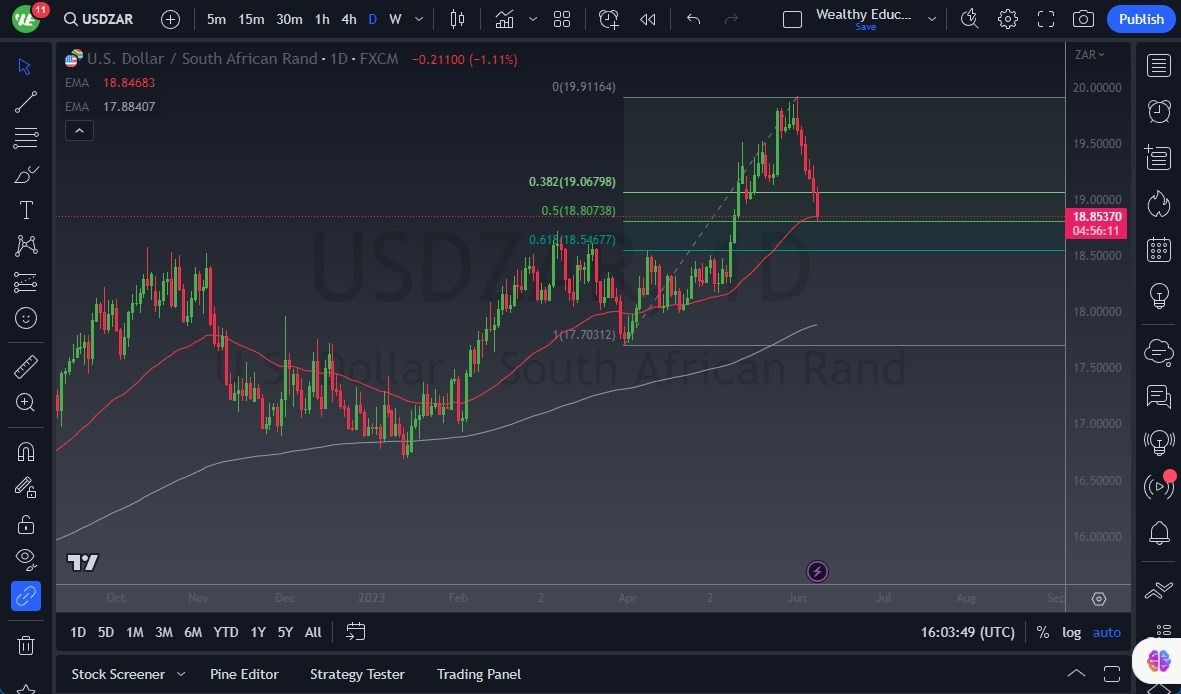Toggle auto scale on the price axis
Image resolution: width=1181 pixels, height=694 pixels.
pyautogui.click(x=1106, y=632)
